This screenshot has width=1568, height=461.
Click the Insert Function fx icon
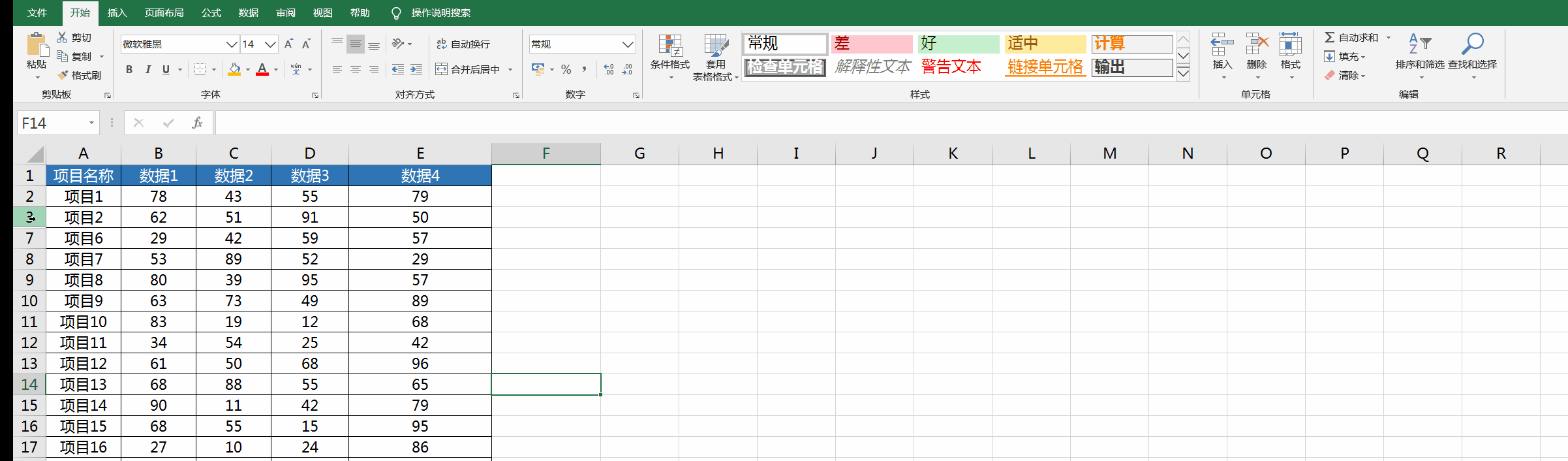pyautogui.click(x=197, y=123)
